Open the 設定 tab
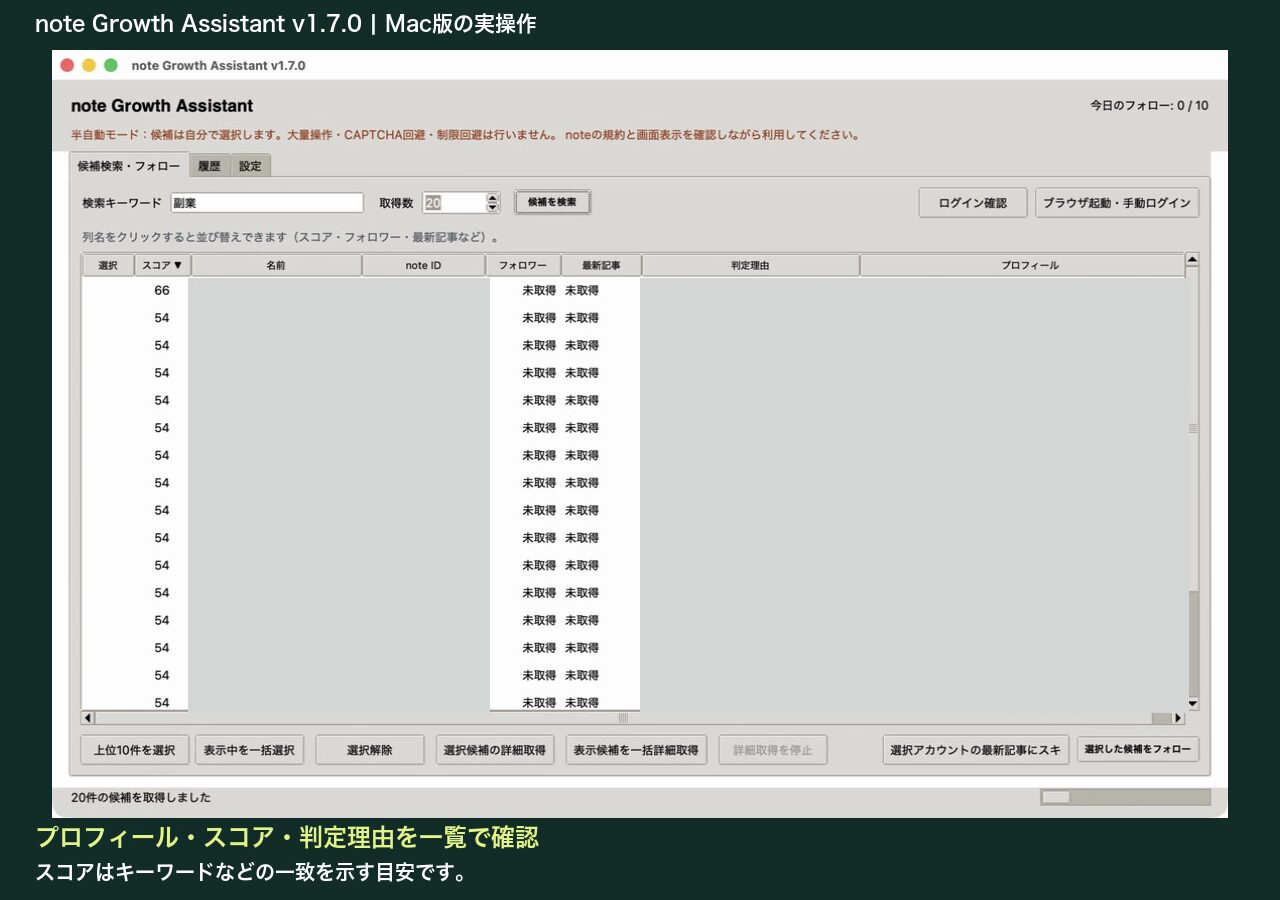Image resolution: width=1280 pixels, height=900 pixels. [250, 166]
